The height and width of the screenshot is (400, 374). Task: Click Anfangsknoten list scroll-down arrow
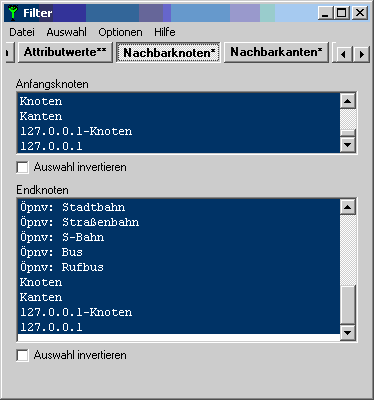coord(348,145)
